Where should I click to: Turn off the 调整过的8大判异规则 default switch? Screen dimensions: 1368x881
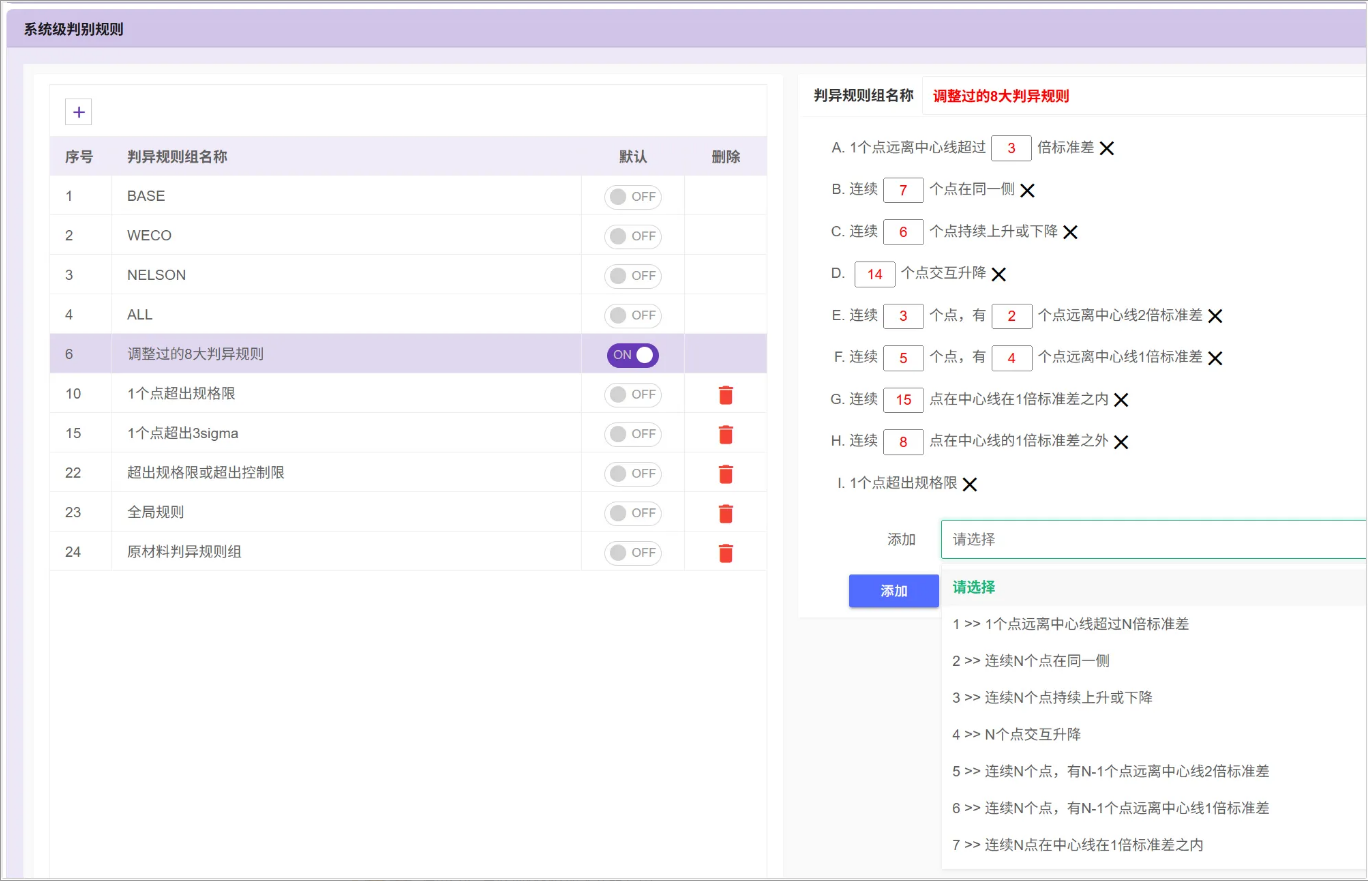pyautogui.click(x=632, y=355)
